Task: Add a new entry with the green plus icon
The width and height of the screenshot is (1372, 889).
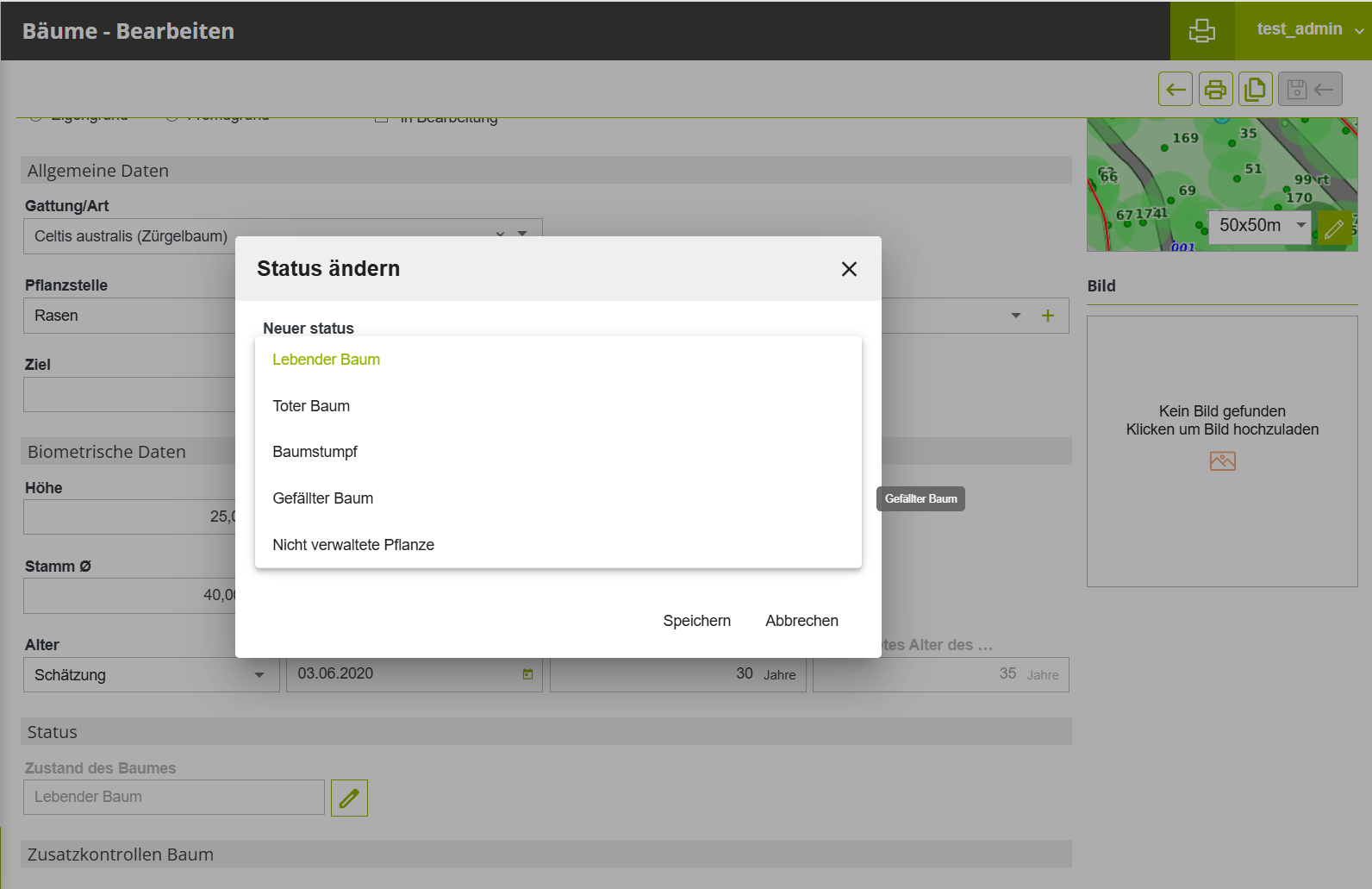Action: click(x=1048, y=316)
